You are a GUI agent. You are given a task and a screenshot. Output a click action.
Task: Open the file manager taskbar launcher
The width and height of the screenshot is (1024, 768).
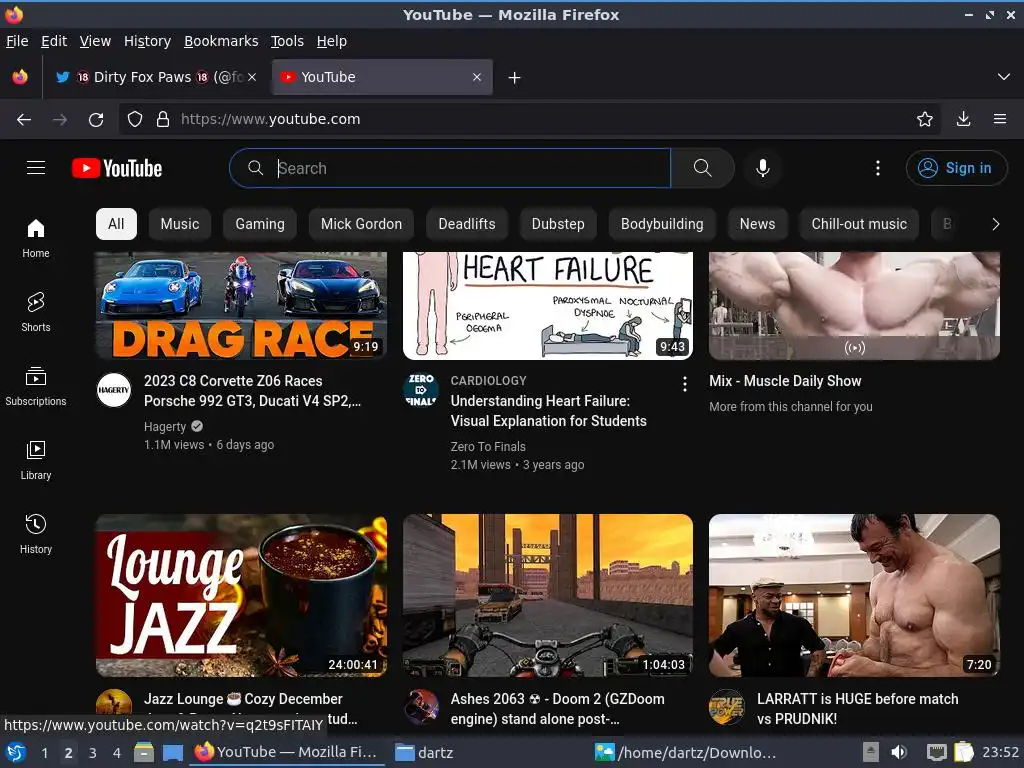tap(144, 752)
